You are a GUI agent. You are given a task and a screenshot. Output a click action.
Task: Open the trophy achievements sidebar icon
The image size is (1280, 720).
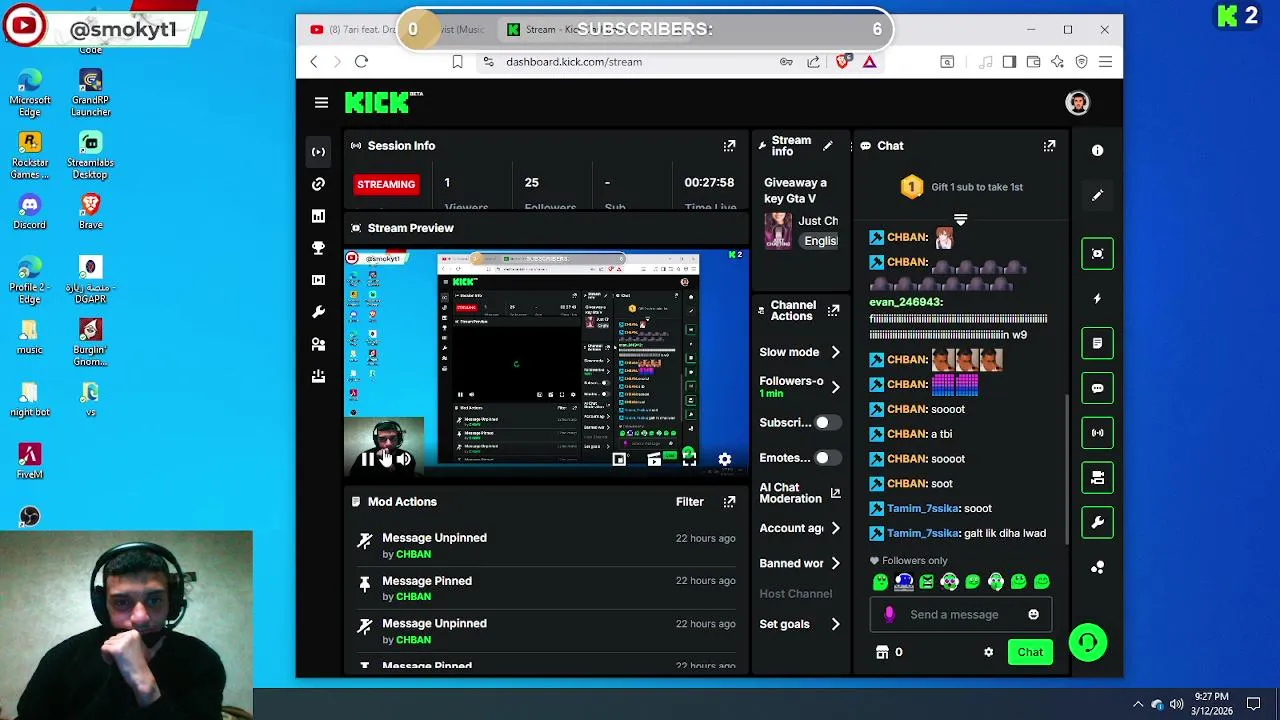point(318,248)
